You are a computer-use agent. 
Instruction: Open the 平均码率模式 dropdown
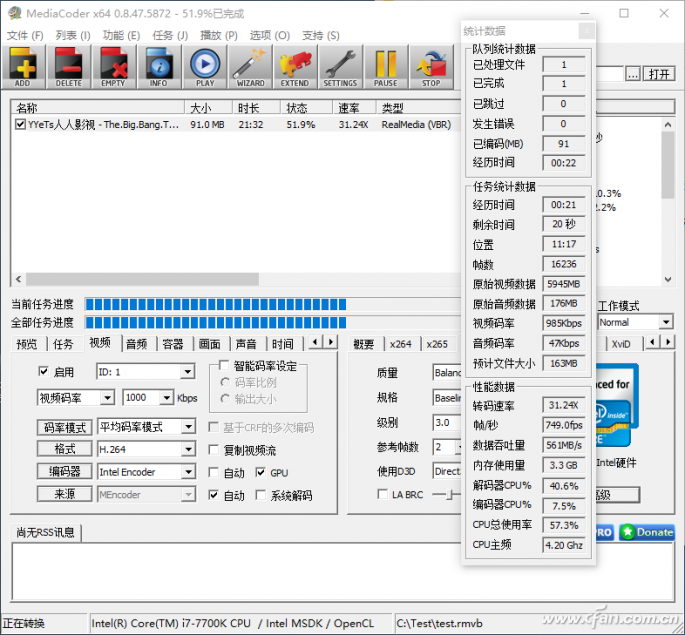[x=188, y=427]
